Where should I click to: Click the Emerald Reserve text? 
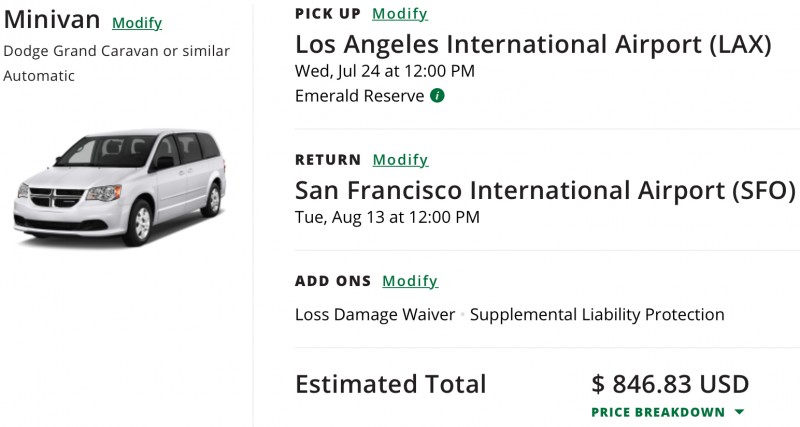pyautogui.click(x=359, y=96)
